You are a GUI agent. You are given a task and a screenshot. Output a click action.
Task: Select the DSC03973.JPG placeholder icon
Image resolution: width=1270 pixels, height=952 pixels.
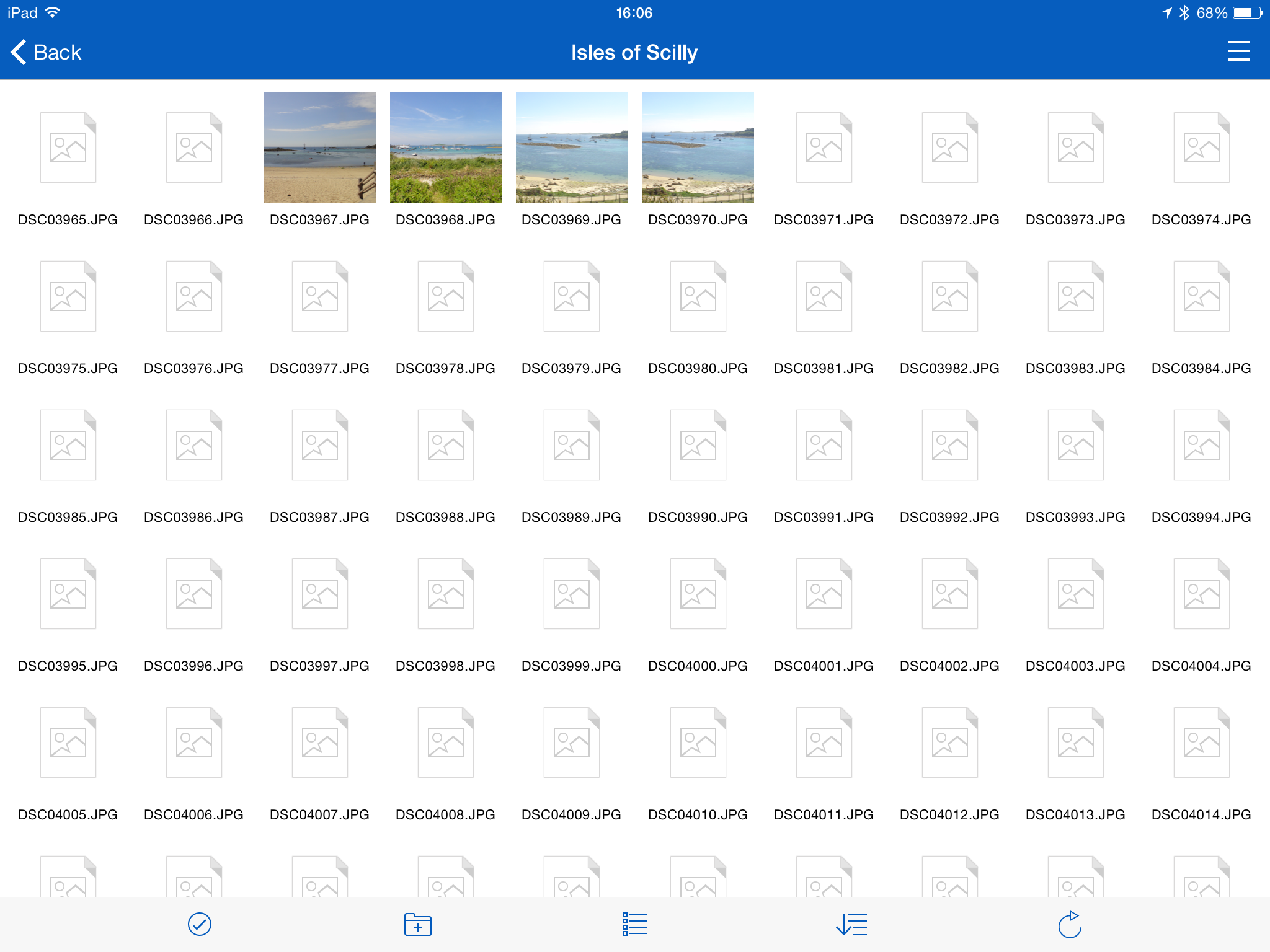coord(1076,148)
